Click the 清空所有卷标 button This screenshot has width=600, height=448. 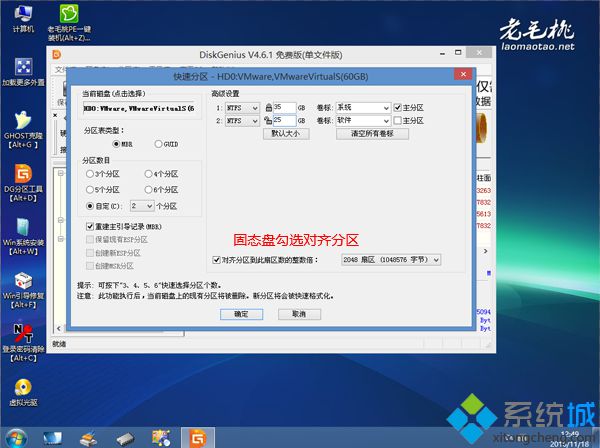tap(372, 134)
